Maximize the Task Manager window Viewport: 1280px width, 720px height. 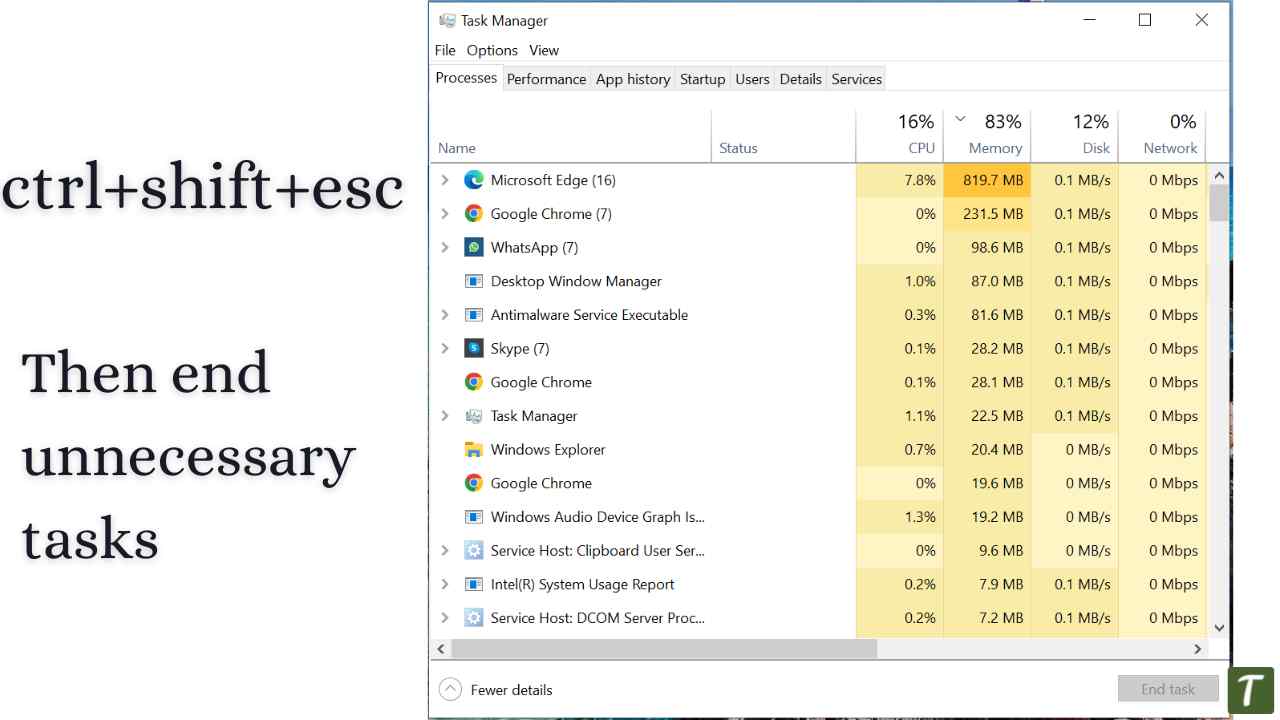pos(1145,20)
